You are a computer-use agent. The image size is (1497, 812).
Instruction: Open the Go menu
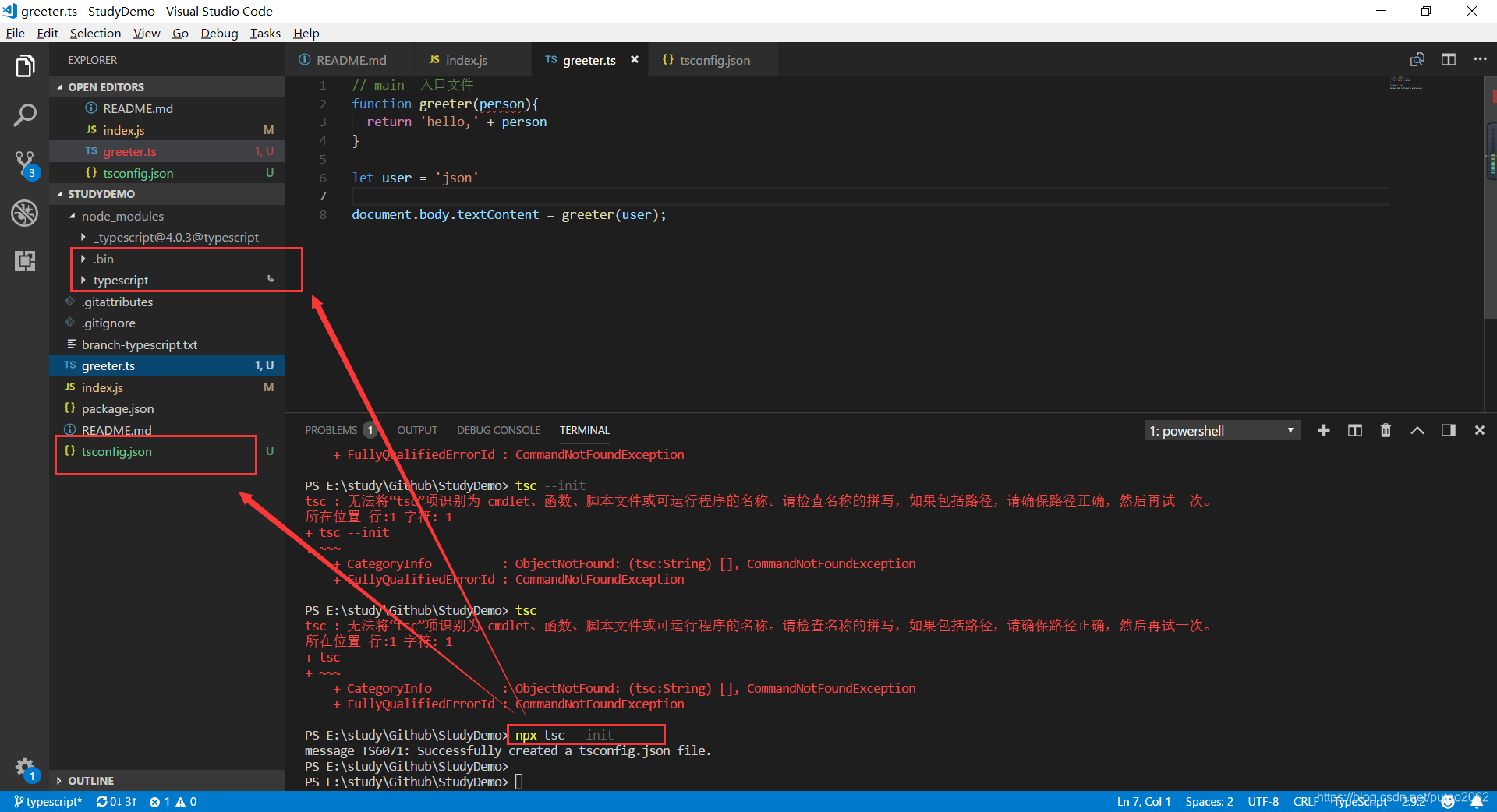(x=180, y=33)
